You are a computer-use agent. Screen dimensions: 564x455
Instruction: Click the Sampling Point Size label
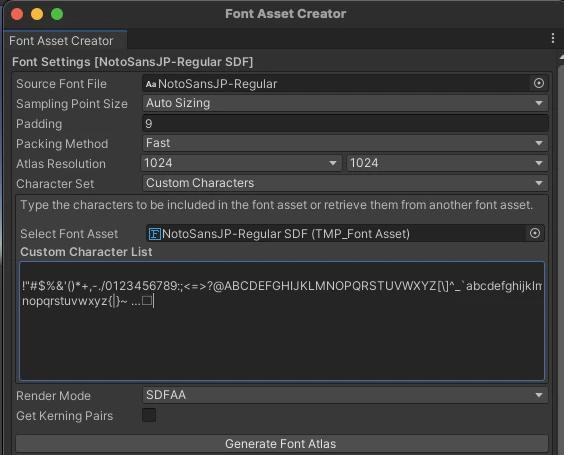[72, 104]
